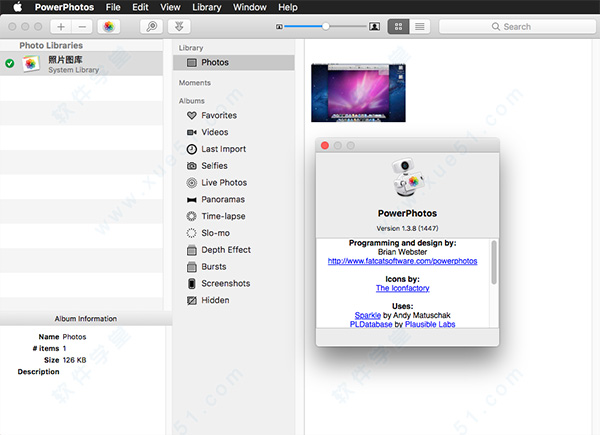This screenshot has height=435, width=600.
Task: Open the Depth Effect album icon
Action: (x=192, y=250)
